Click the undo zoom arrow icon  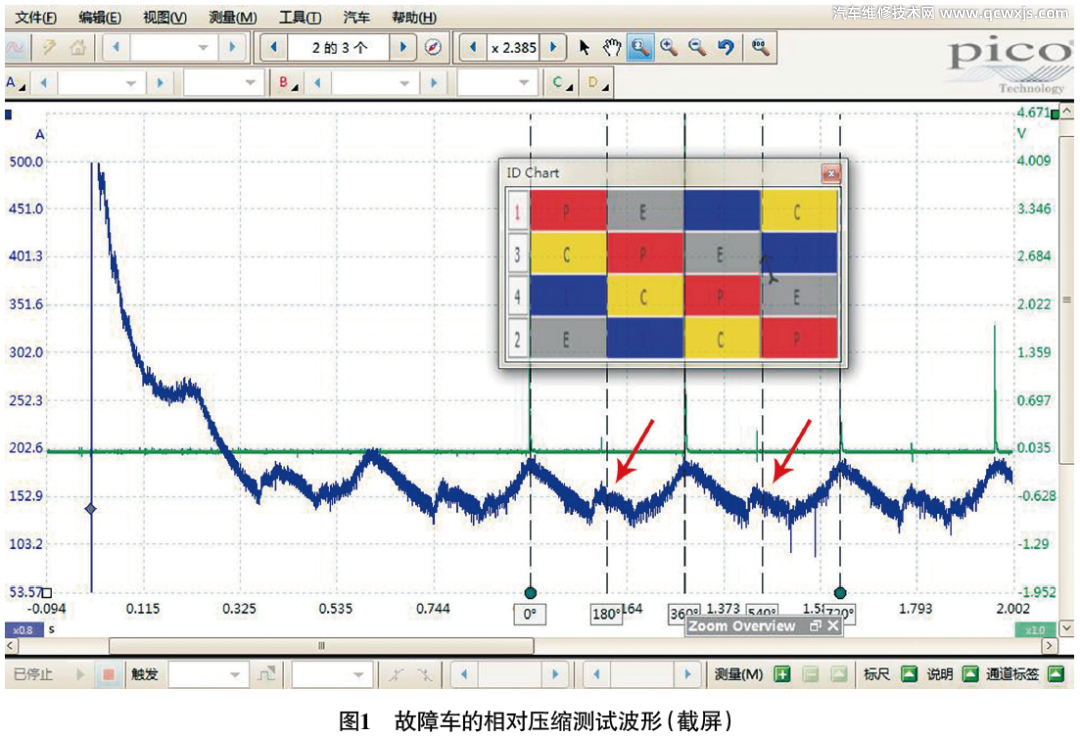726,47
